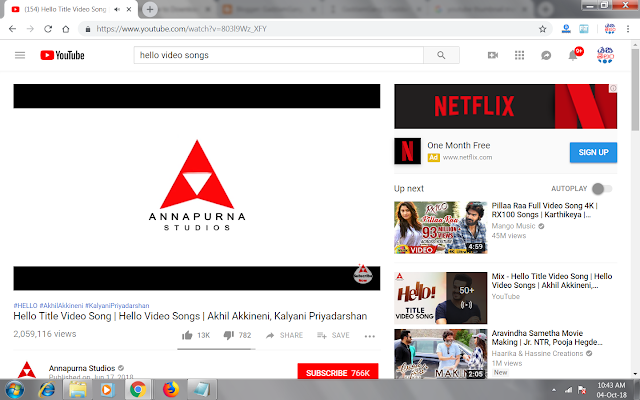The height and width of the screenshot is (400, 640).
Task: Open the YouTube hamburger guide menu
Action: point(20,55)
